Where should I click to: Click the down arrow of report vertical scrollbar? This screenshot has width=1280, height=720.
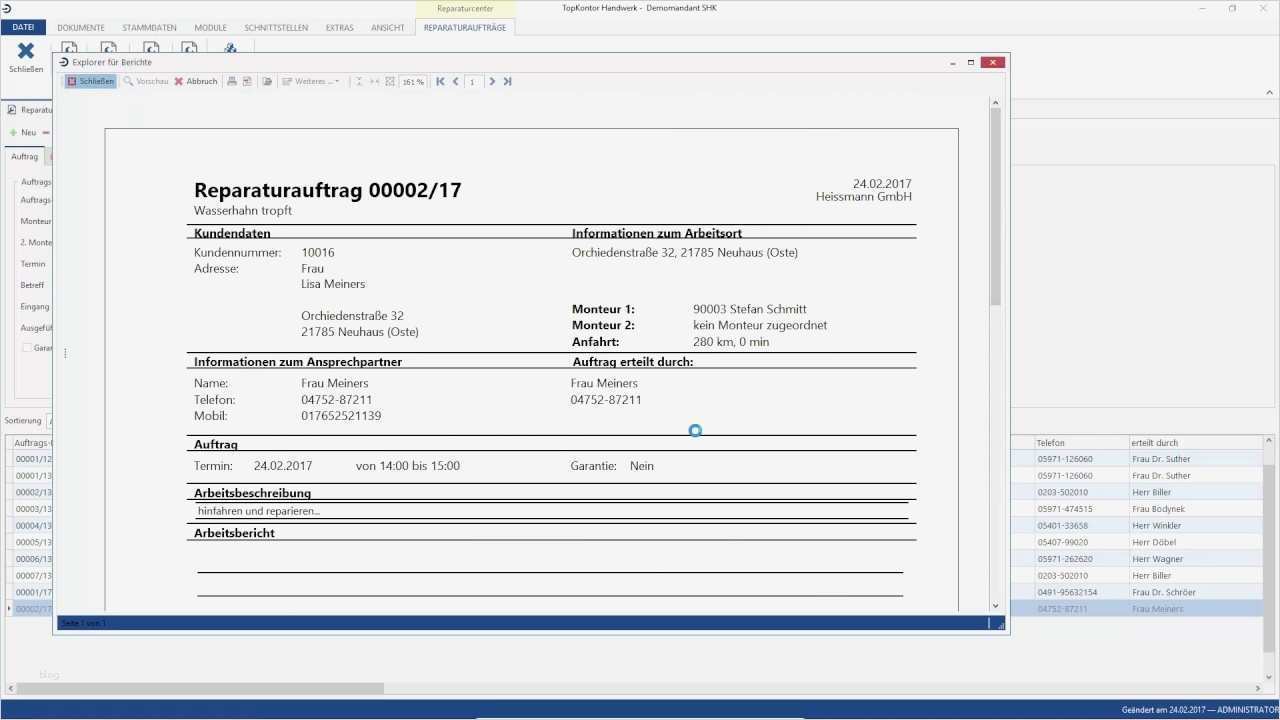pyautogui.click(x=995, y=606)
